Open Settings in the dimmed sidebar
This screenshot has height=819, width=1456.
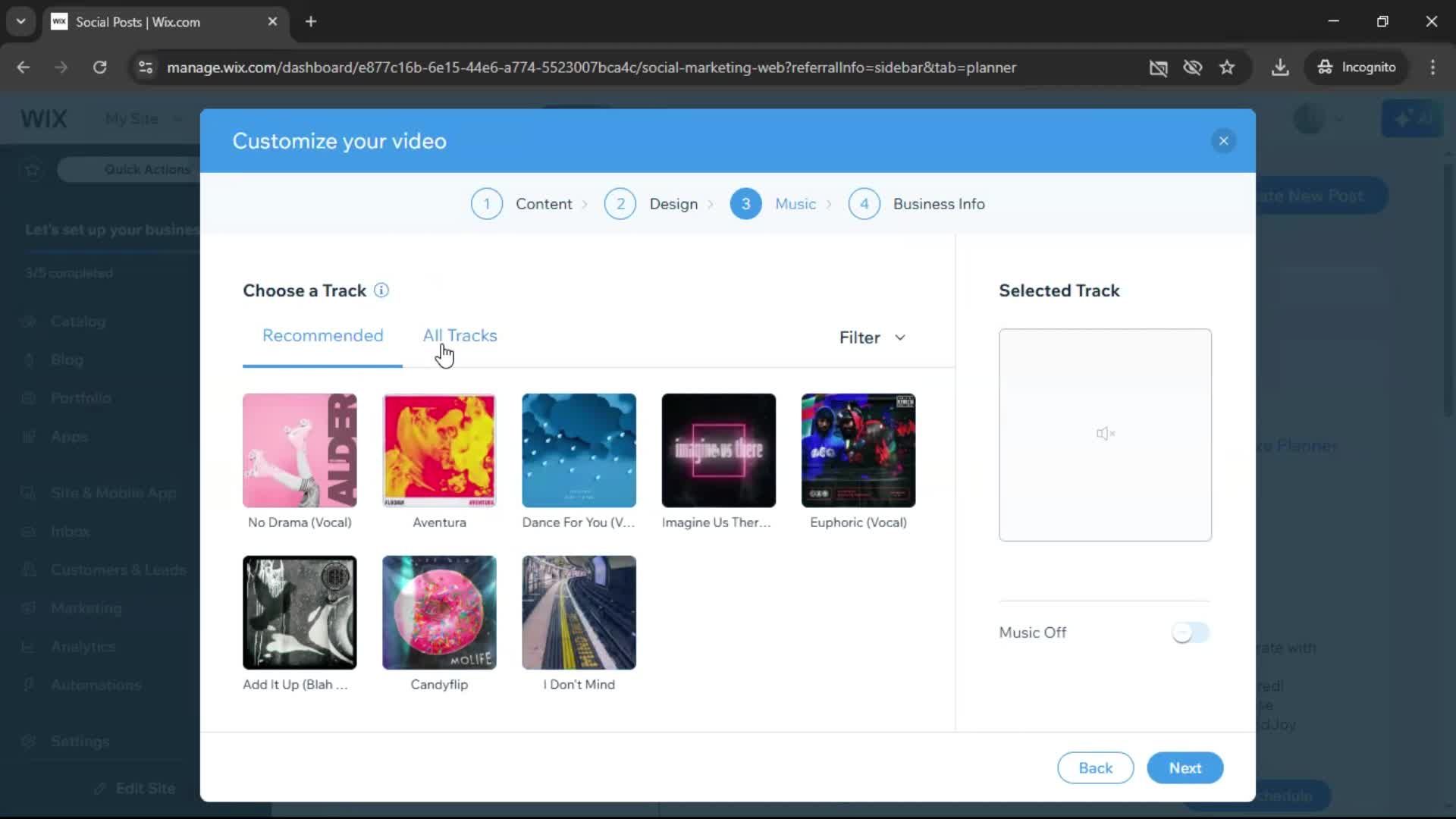click(x=80, y=741)
